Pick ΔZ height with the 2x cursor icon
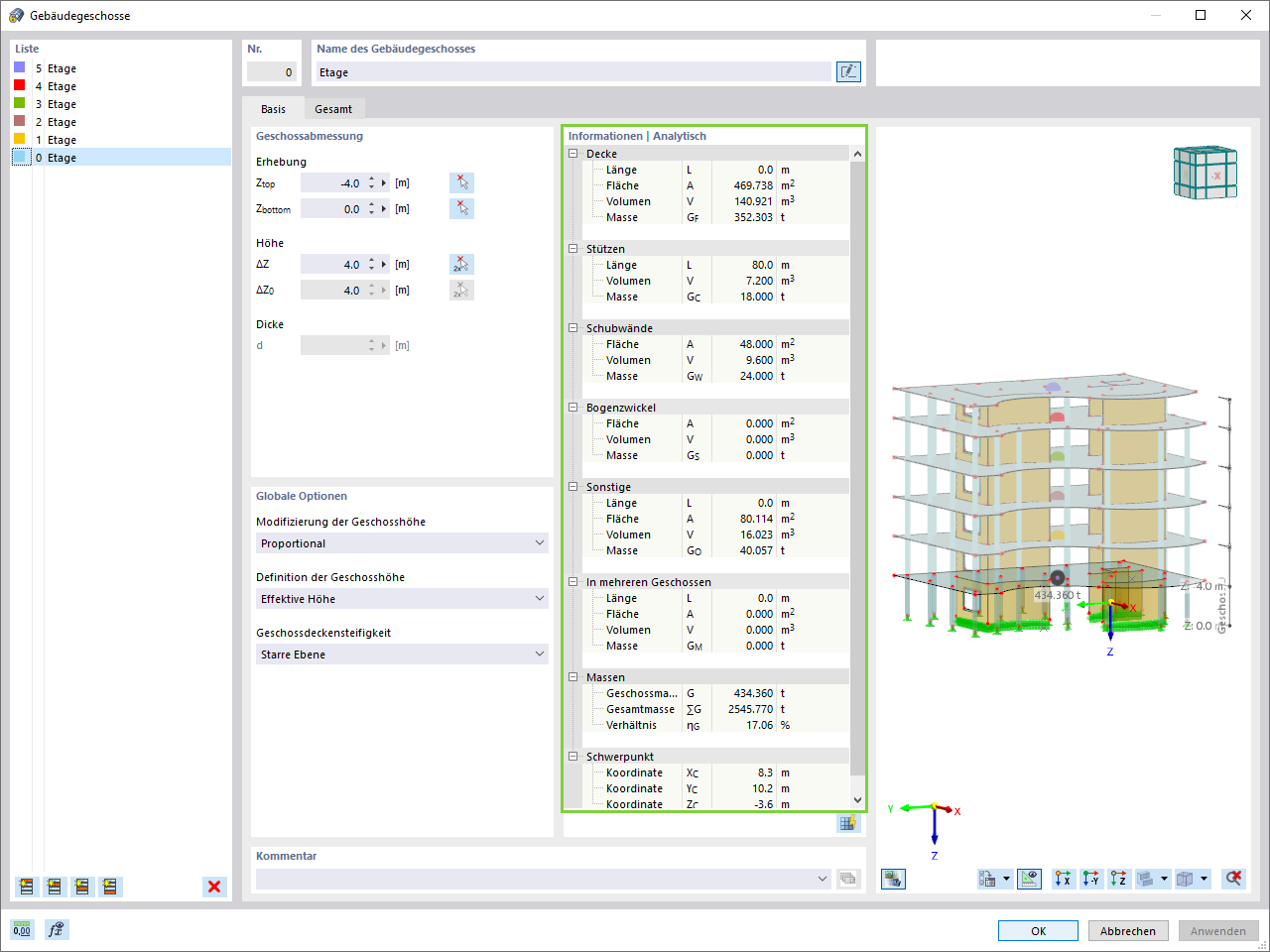This screenshot has height=952, width=1270. [461, 265]
